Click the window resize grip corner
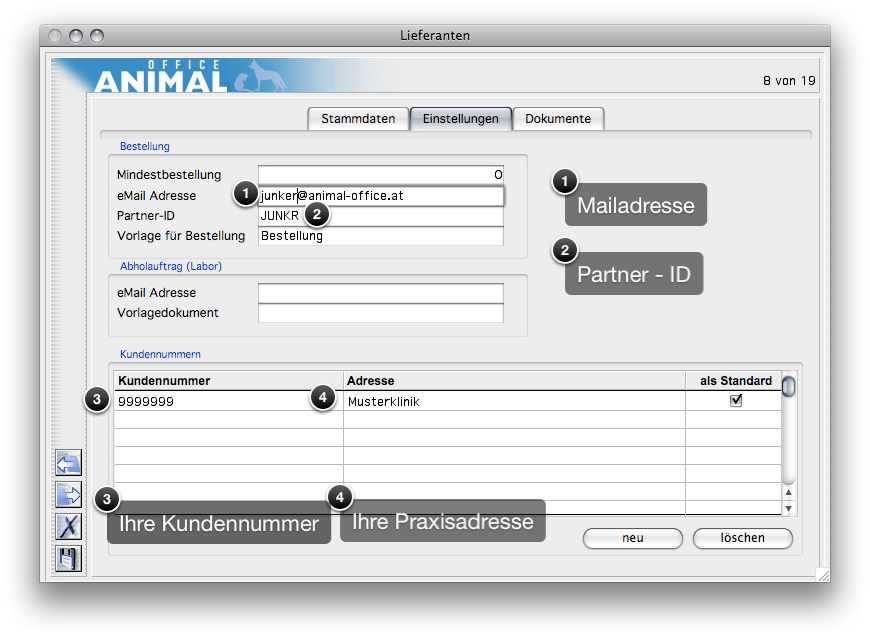This screenshot has width=870, height=637. click(821, 573)
